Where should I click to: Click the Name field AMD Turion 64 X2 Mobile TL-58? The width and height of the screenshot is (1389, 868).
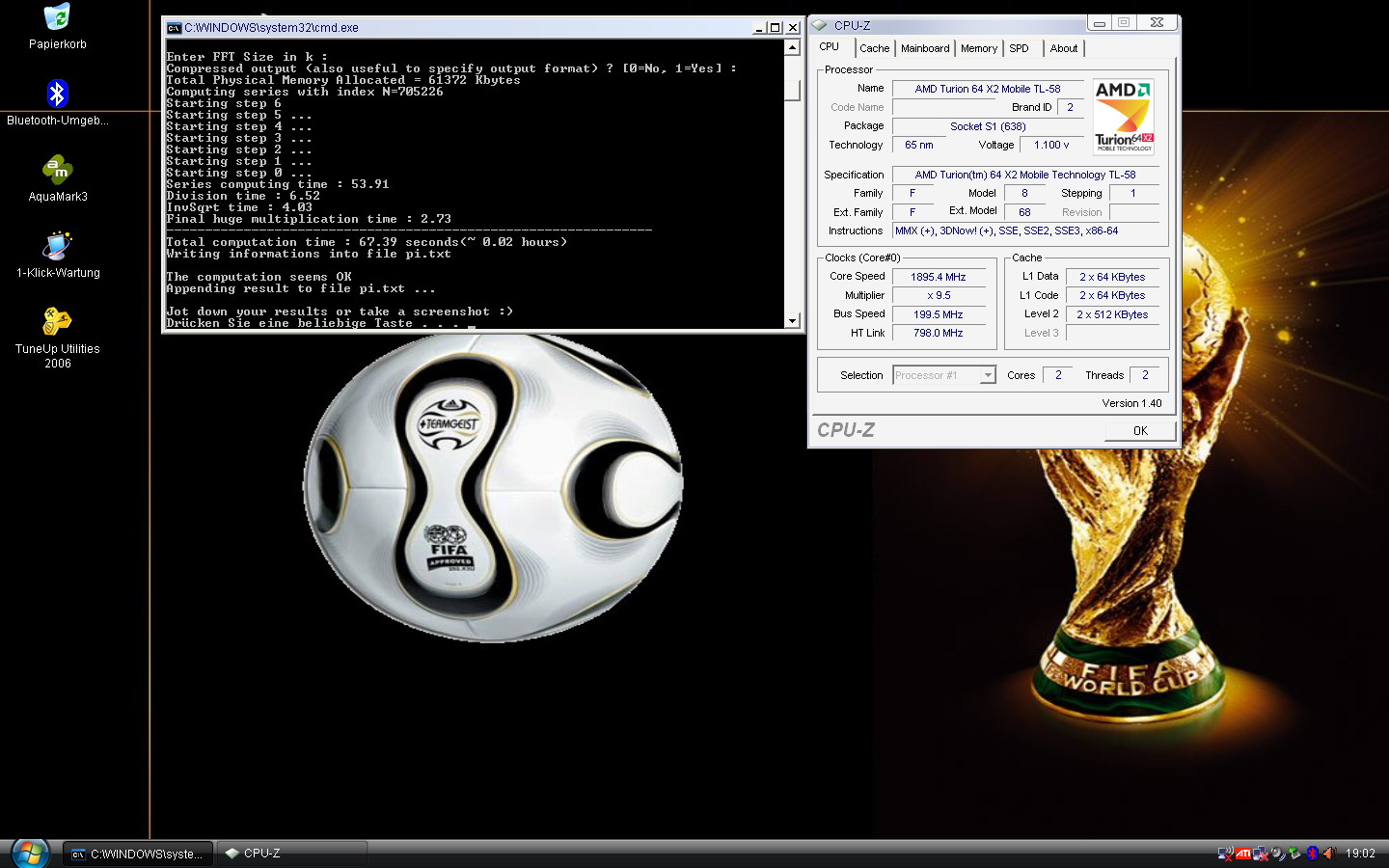[988, 89]
